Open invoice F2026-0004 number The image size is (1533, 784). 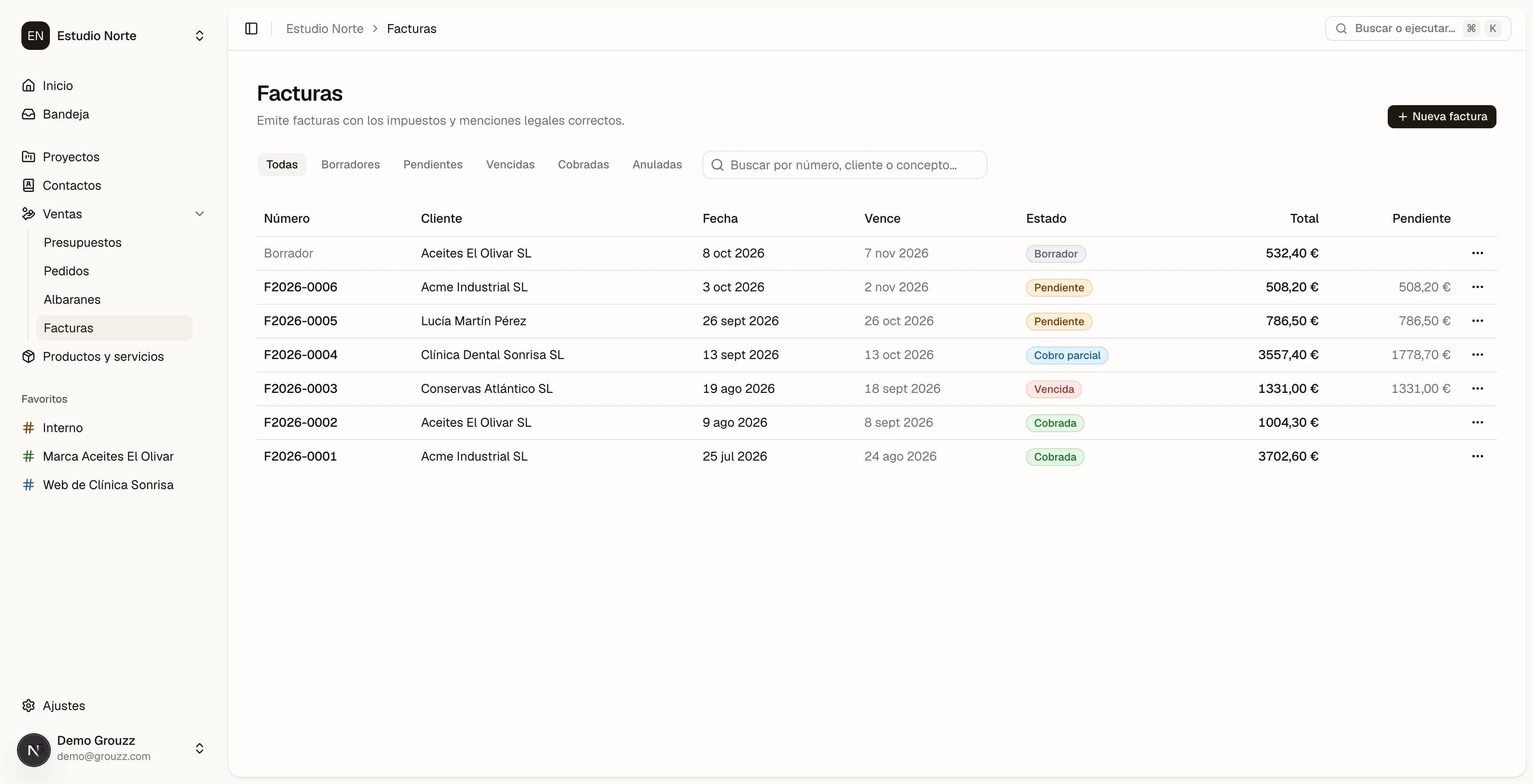click(300, 355)
